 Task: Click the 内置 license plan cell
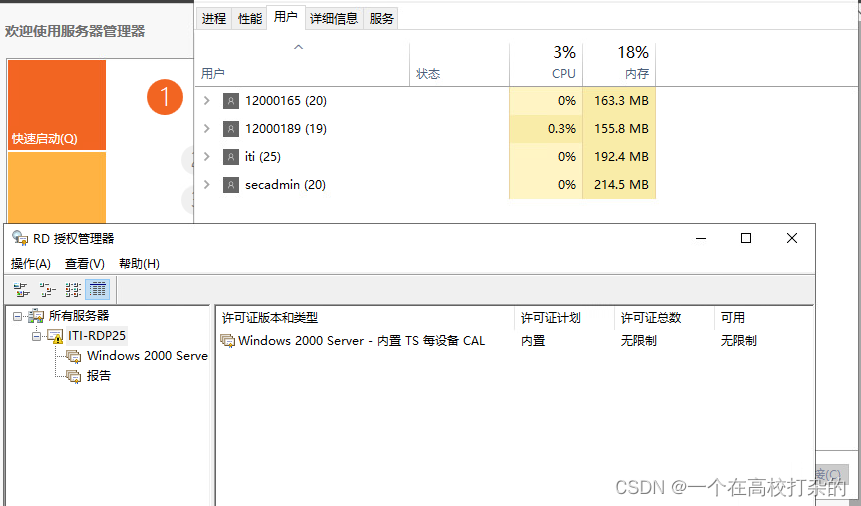(533, 341)
